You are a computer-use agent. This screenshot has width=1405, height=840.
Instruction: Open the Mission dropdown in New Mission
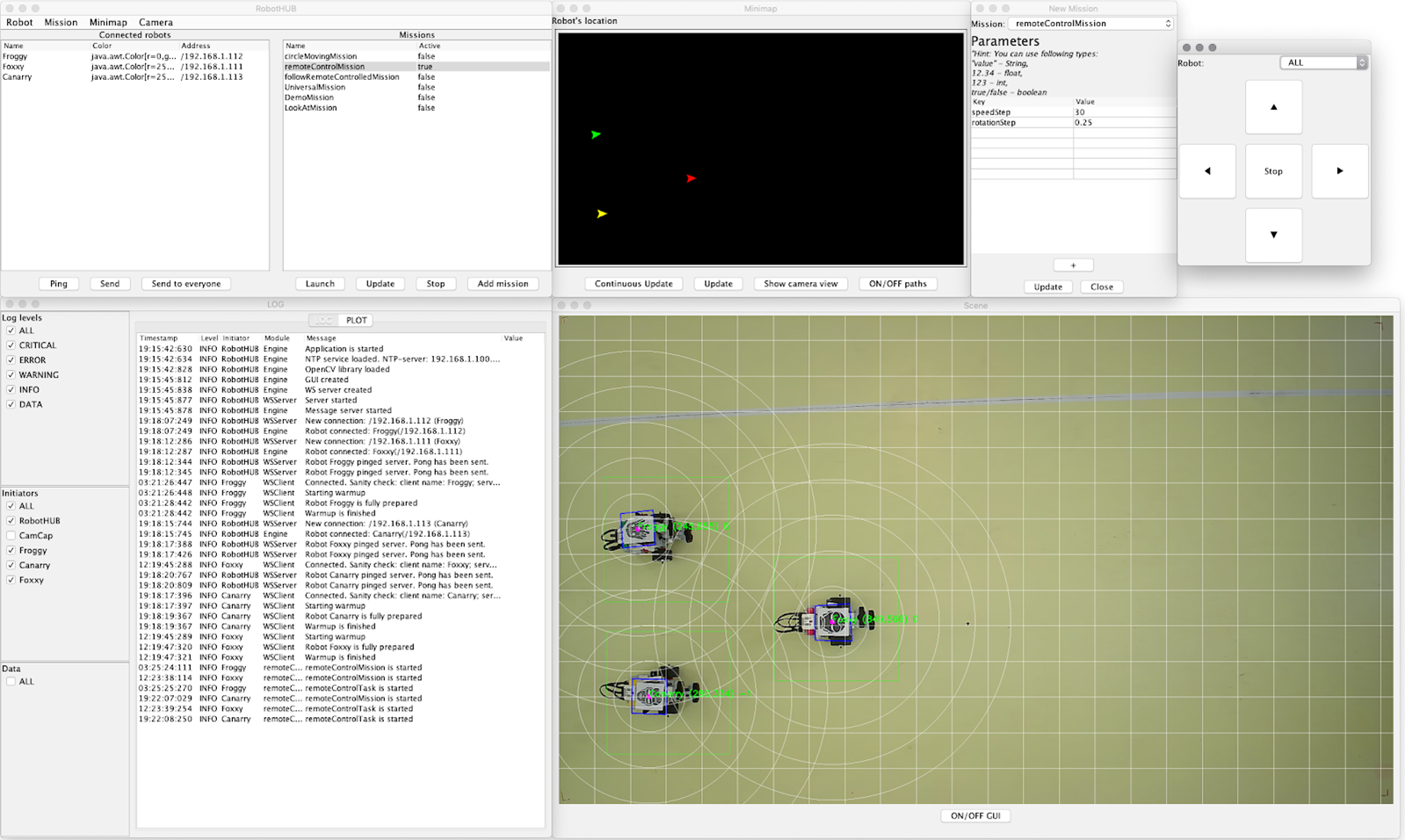click(1090, 24)
